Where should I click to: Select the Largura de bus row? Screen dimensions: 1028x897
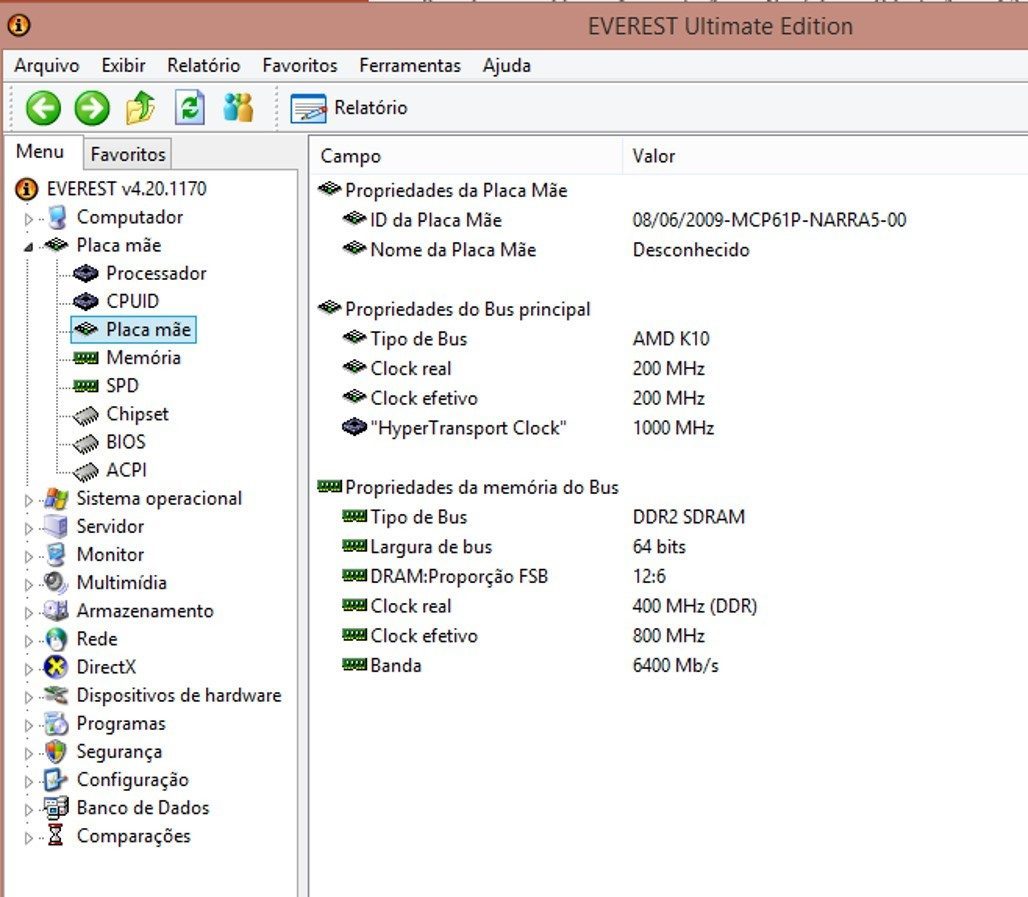tap(514, 547)
